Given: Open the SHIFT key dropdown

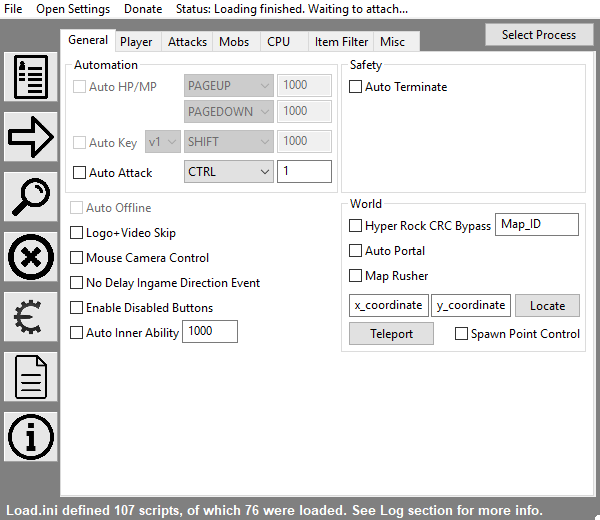Looking at the screenshot, I should pyautogui.click(x=228, y=142).
